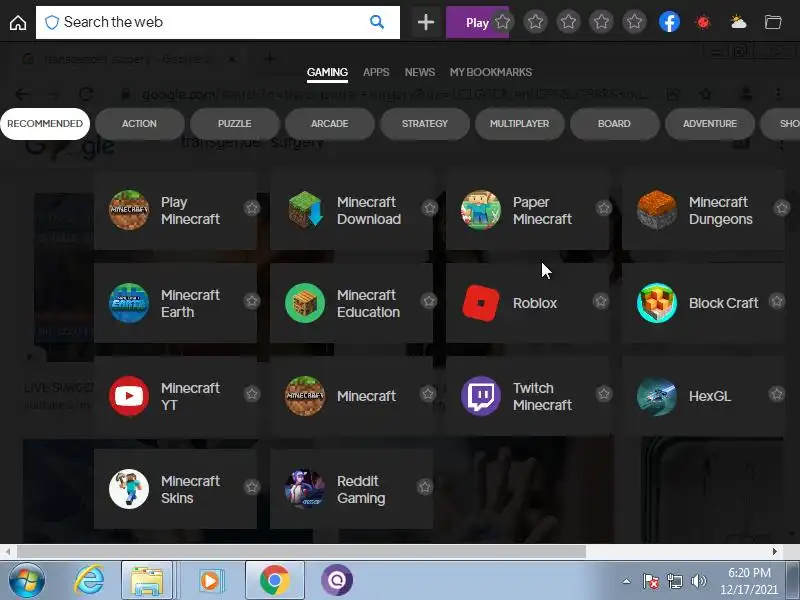Click the search magnifier icon
This screenshot has width=800, height=600.
(377, 22)
